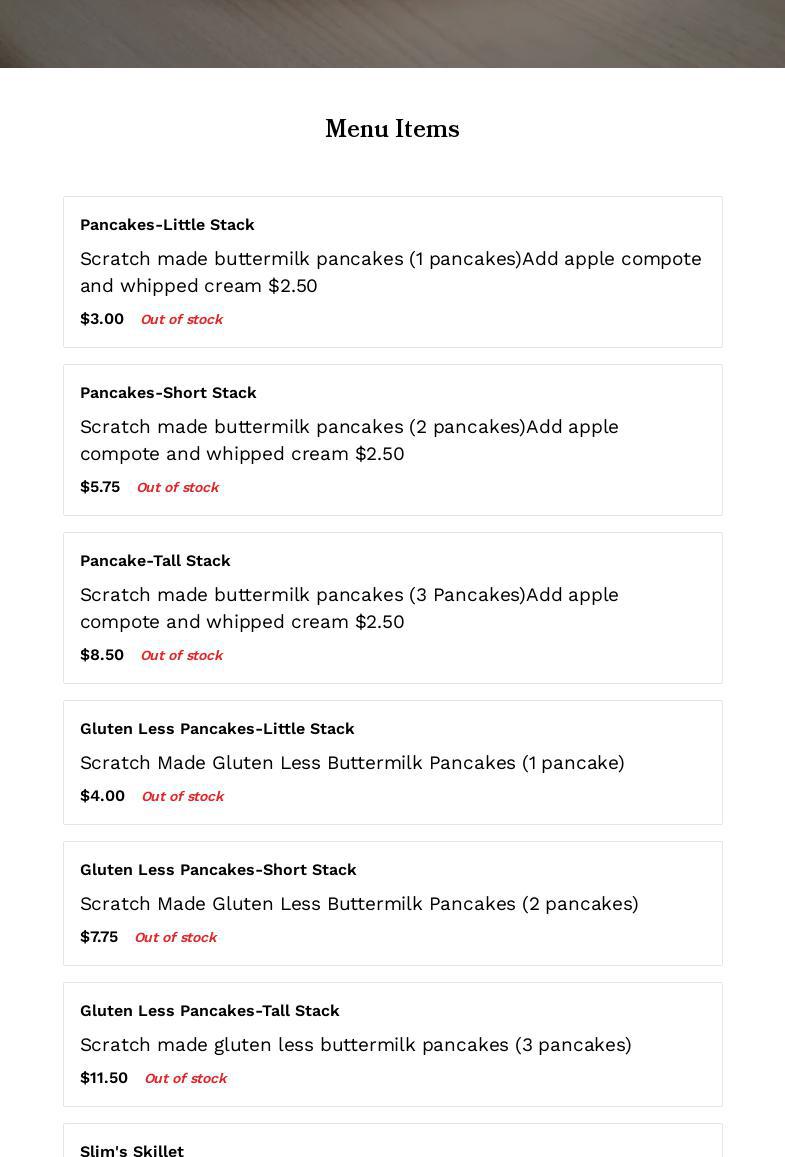
Task: Click the $5.75 price of Short Stack
Action: click(100, 487)
